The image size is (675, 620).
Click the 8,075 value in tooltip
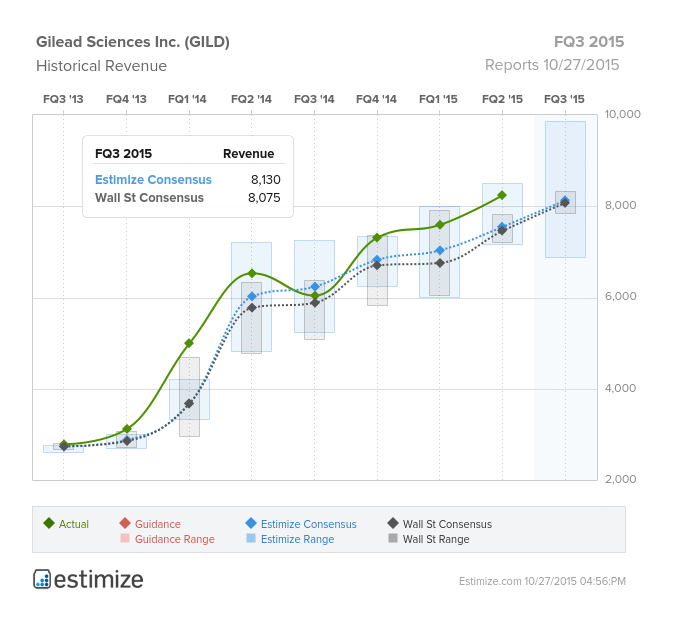pyautogui.click(x=264, y=198)
